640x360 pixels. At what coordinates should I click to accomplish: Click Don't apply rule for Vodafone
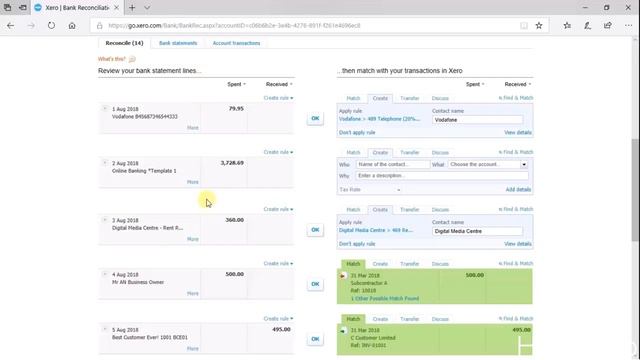[x=357, y=133]
